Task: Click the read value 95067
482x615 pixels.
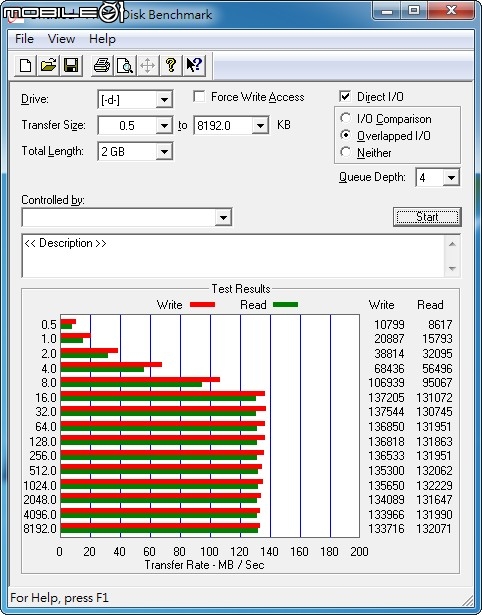Action: (x=437, y=382)
